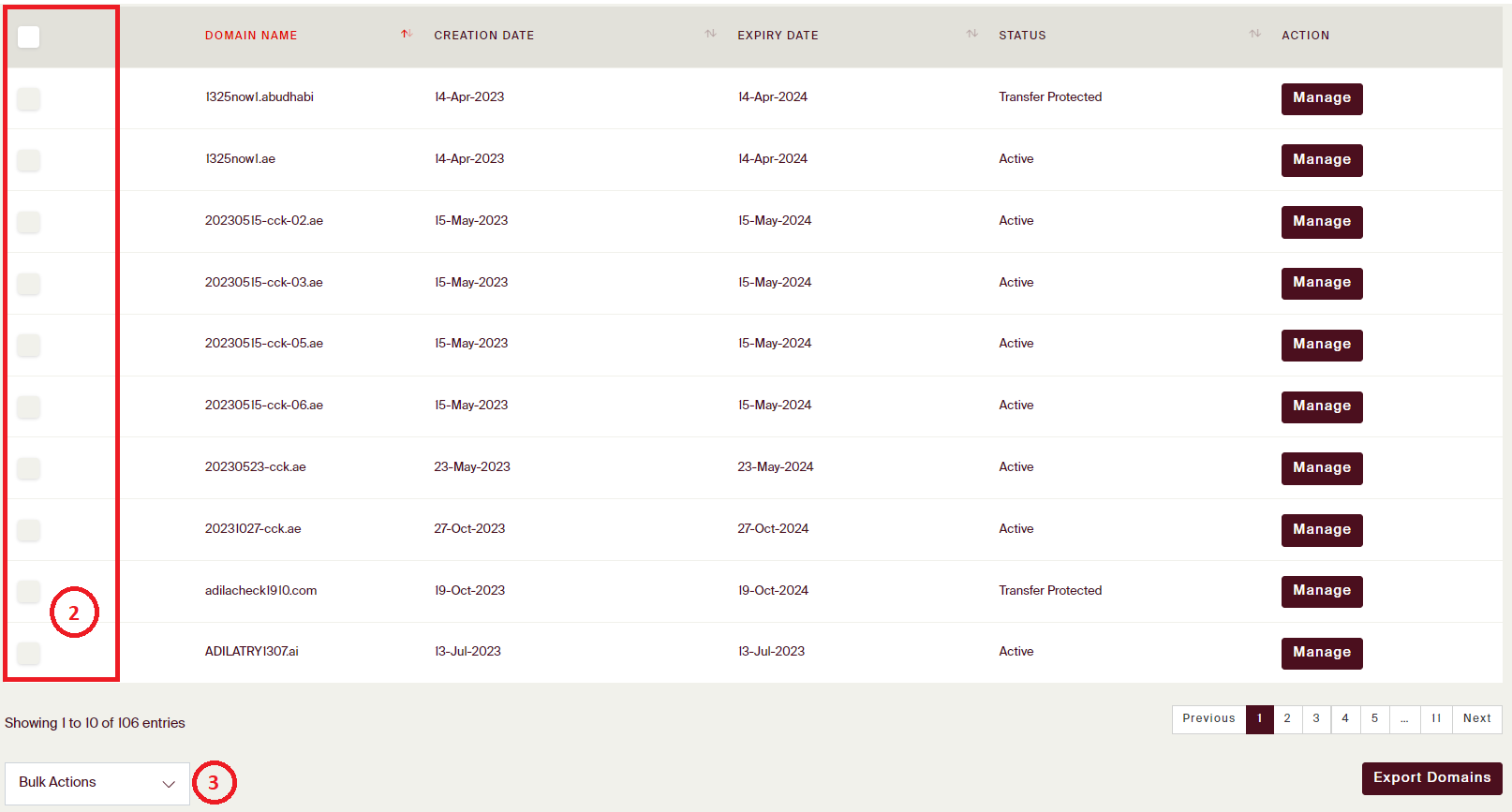Click the pagination ellipsis item
The width and height of the screenshot is (1512, 812).
pos(1404,719)
